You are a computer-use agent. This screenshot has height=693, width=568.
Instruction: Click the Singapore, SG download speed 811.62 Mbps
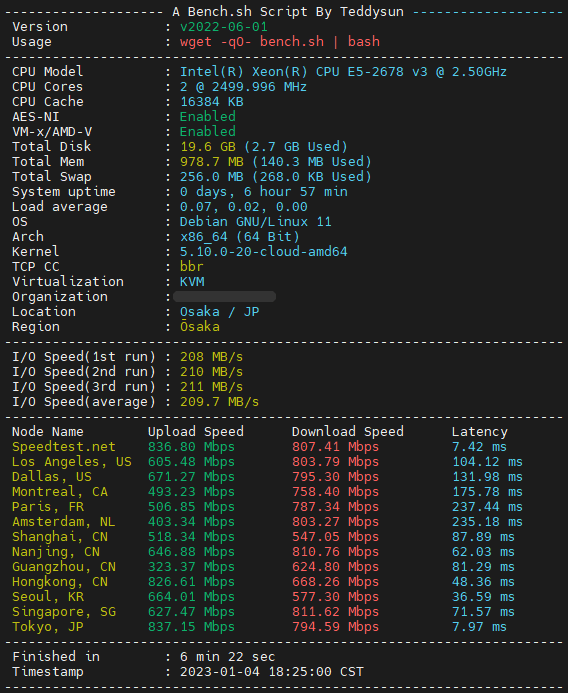pos(335,612)
